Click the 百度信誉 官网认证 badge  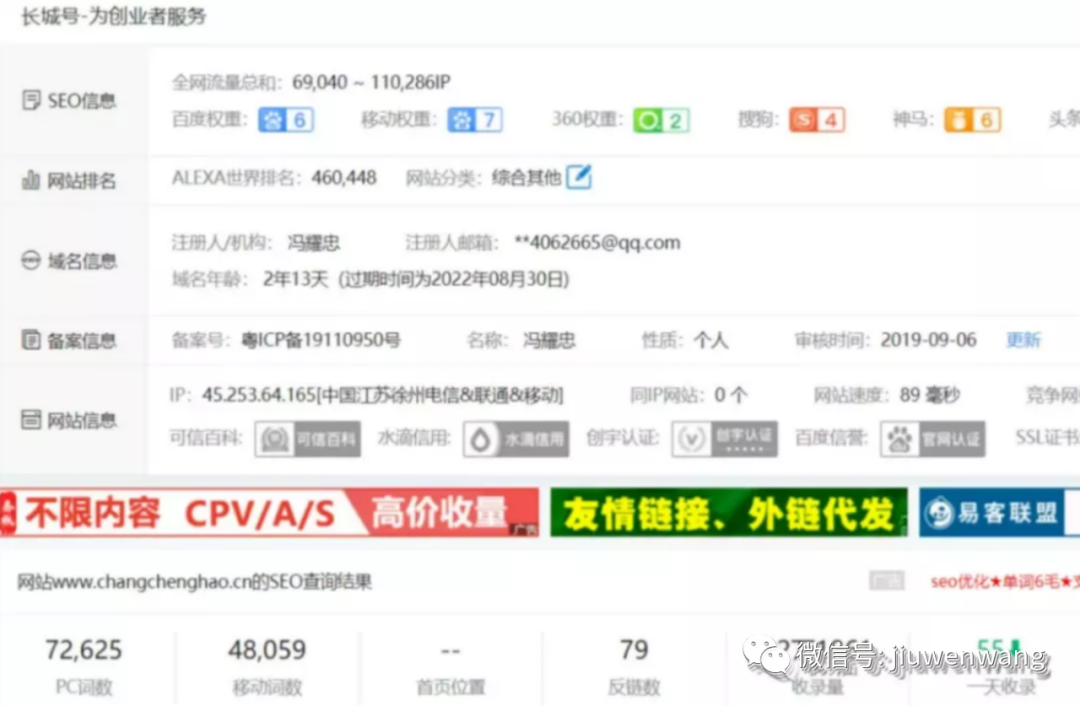(x=933, y=439)
